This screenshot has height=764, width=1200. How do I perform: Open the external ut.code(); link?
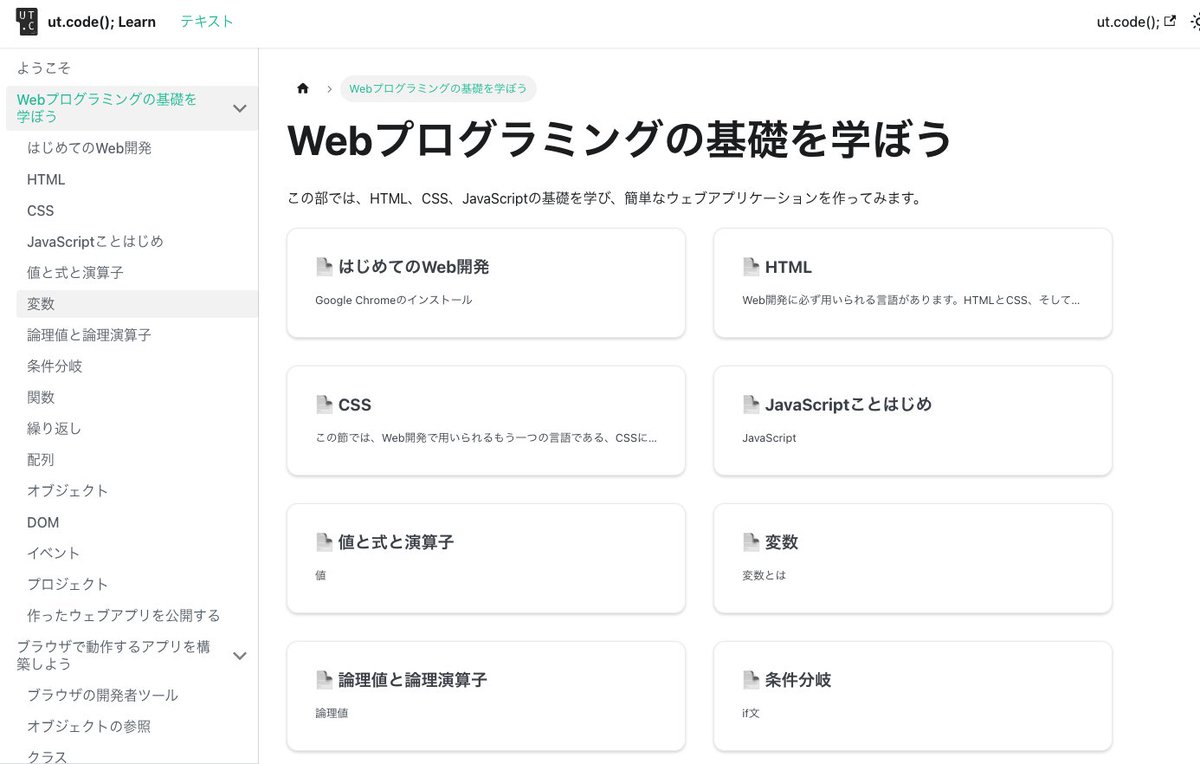point(1136,22)
